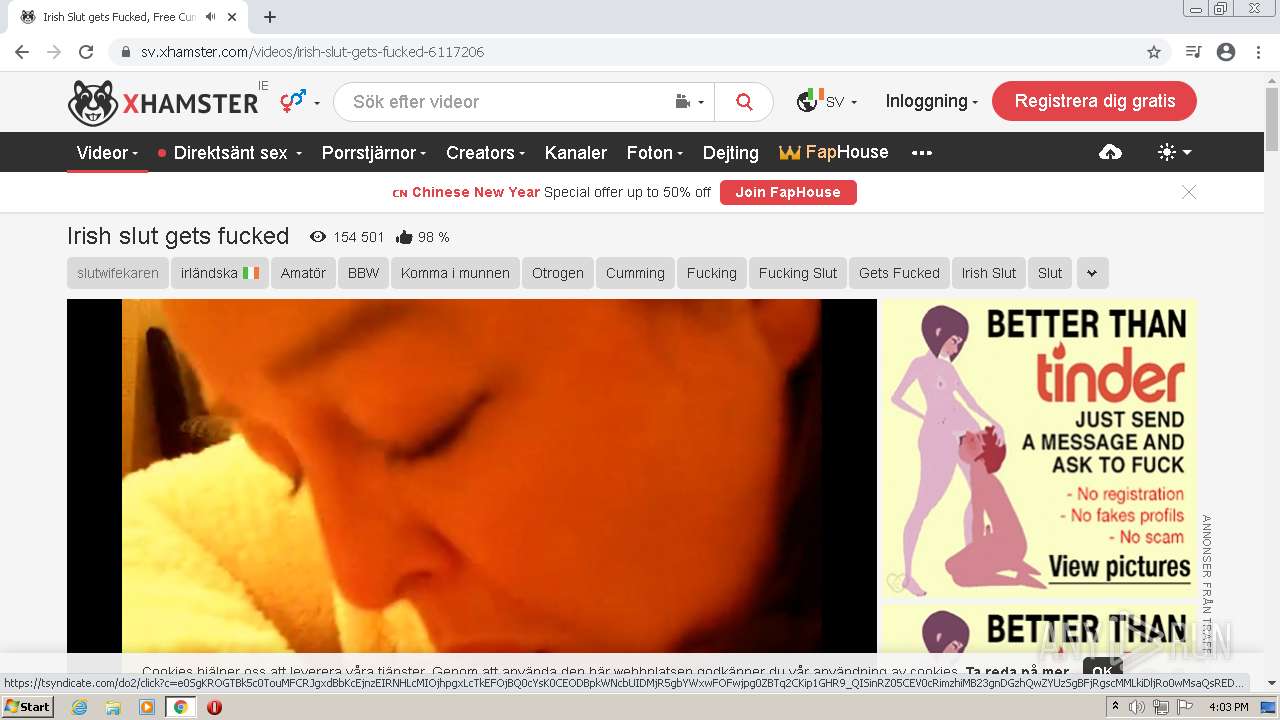Click the 4:03 PM taskbar clock
The image size is (1280, 720).
pos(1228,707)
